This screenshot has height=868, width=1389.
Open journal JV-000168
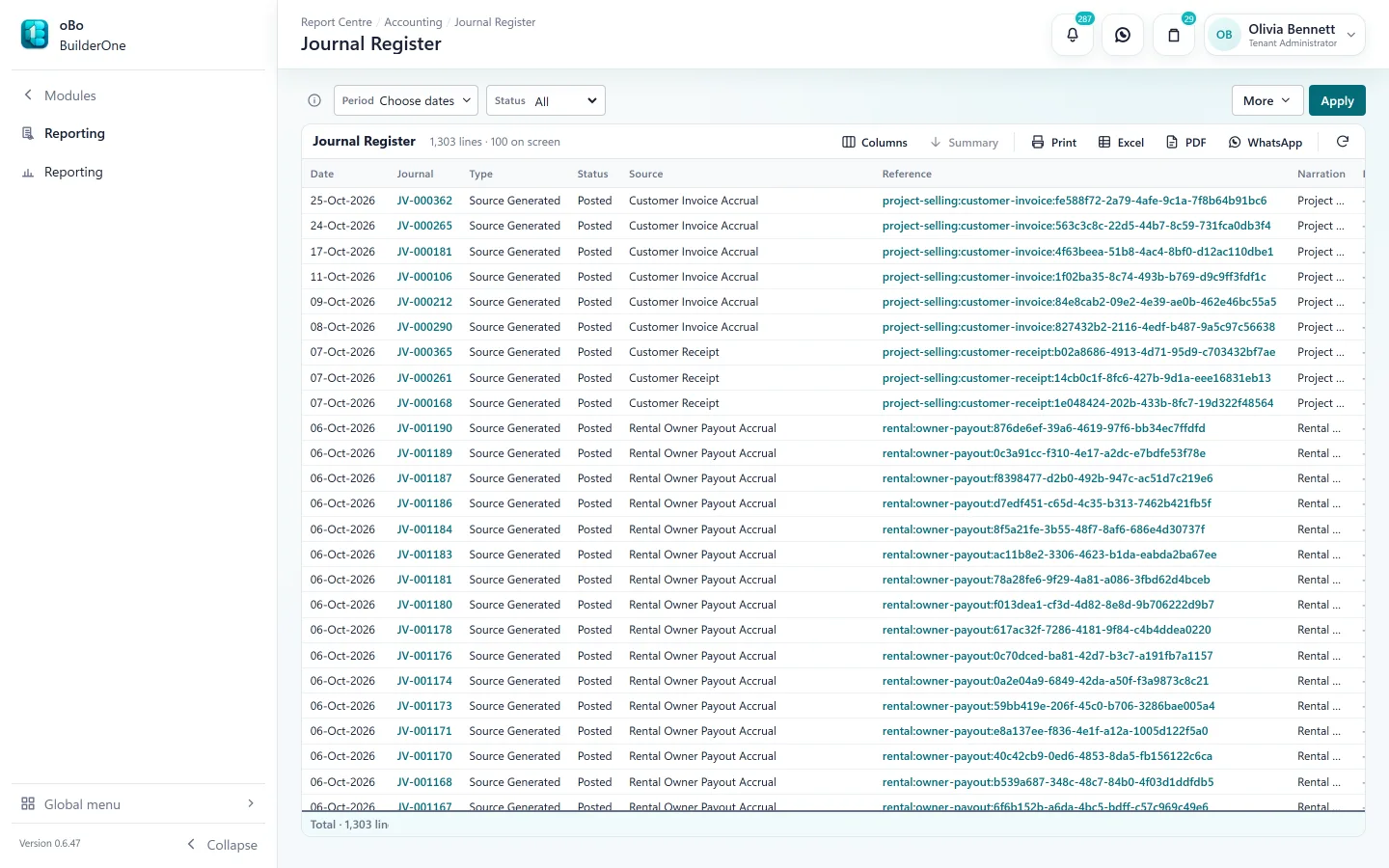click(x=424, y=403)
